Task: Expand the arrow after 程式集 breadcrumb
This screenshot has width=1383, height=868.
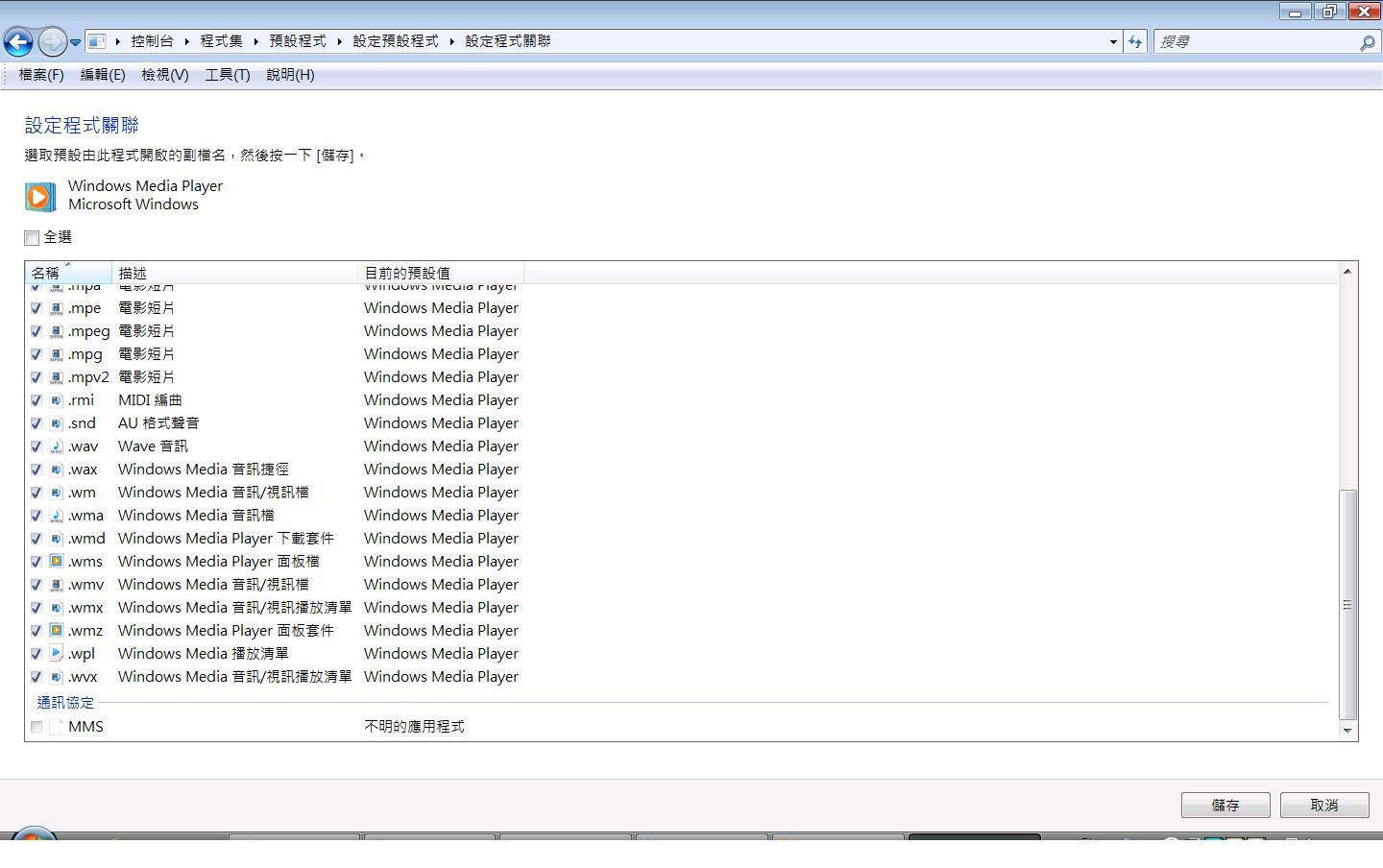Action: point(256,41)
